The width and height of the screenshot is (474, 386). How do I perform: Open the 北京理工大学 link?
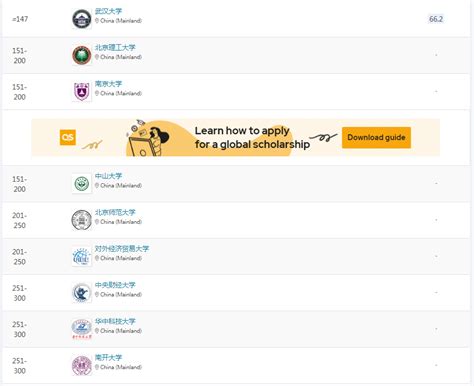pos(115,48)
